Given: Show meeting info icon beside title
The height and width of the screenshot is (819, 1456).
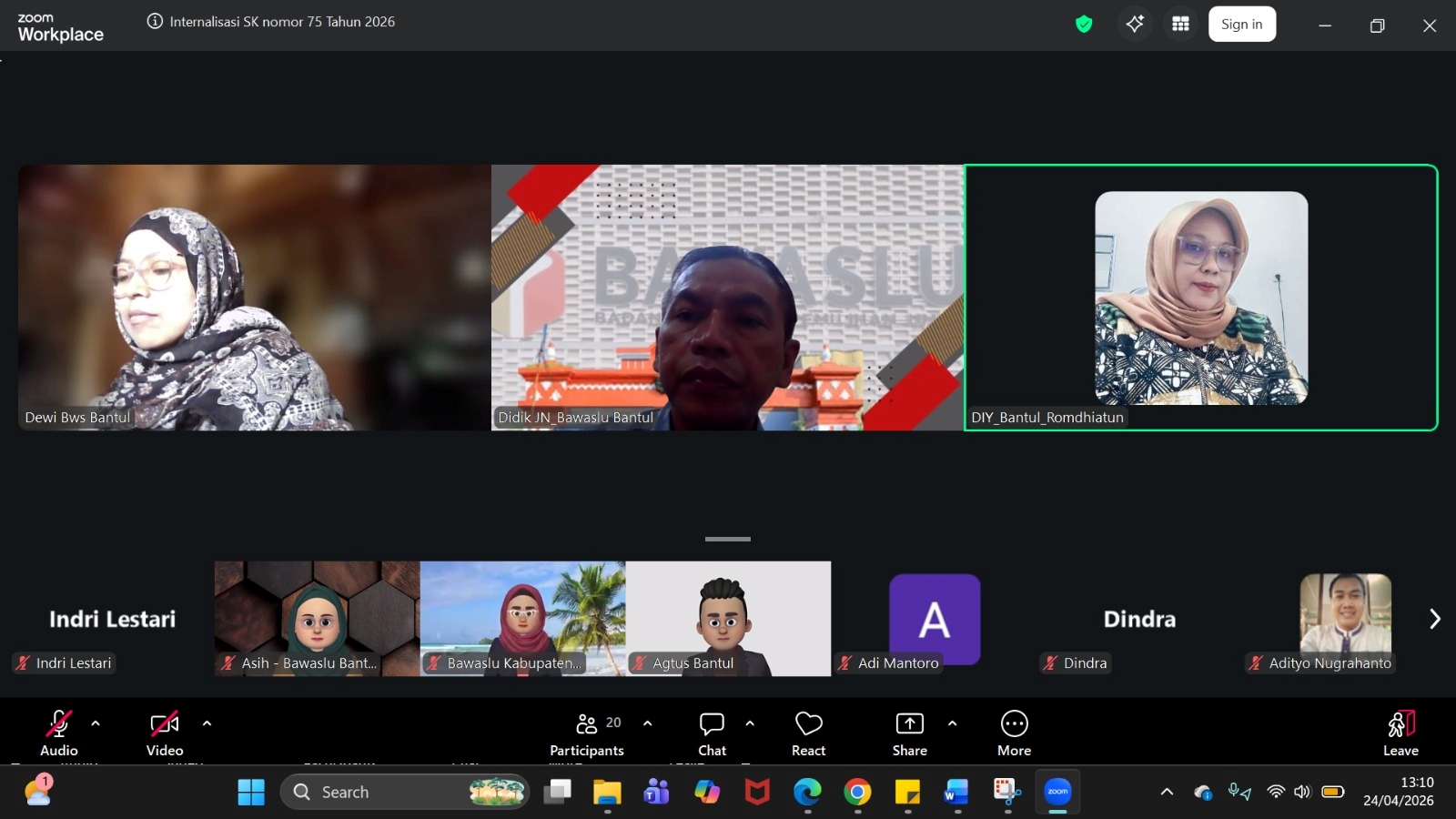Looking at the screenshot, I should 156,22.
